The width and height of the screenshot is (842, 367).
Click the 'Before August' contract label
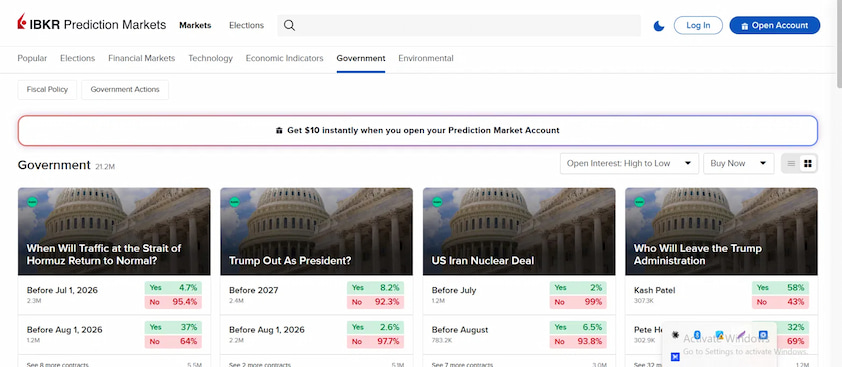point(460,330)
